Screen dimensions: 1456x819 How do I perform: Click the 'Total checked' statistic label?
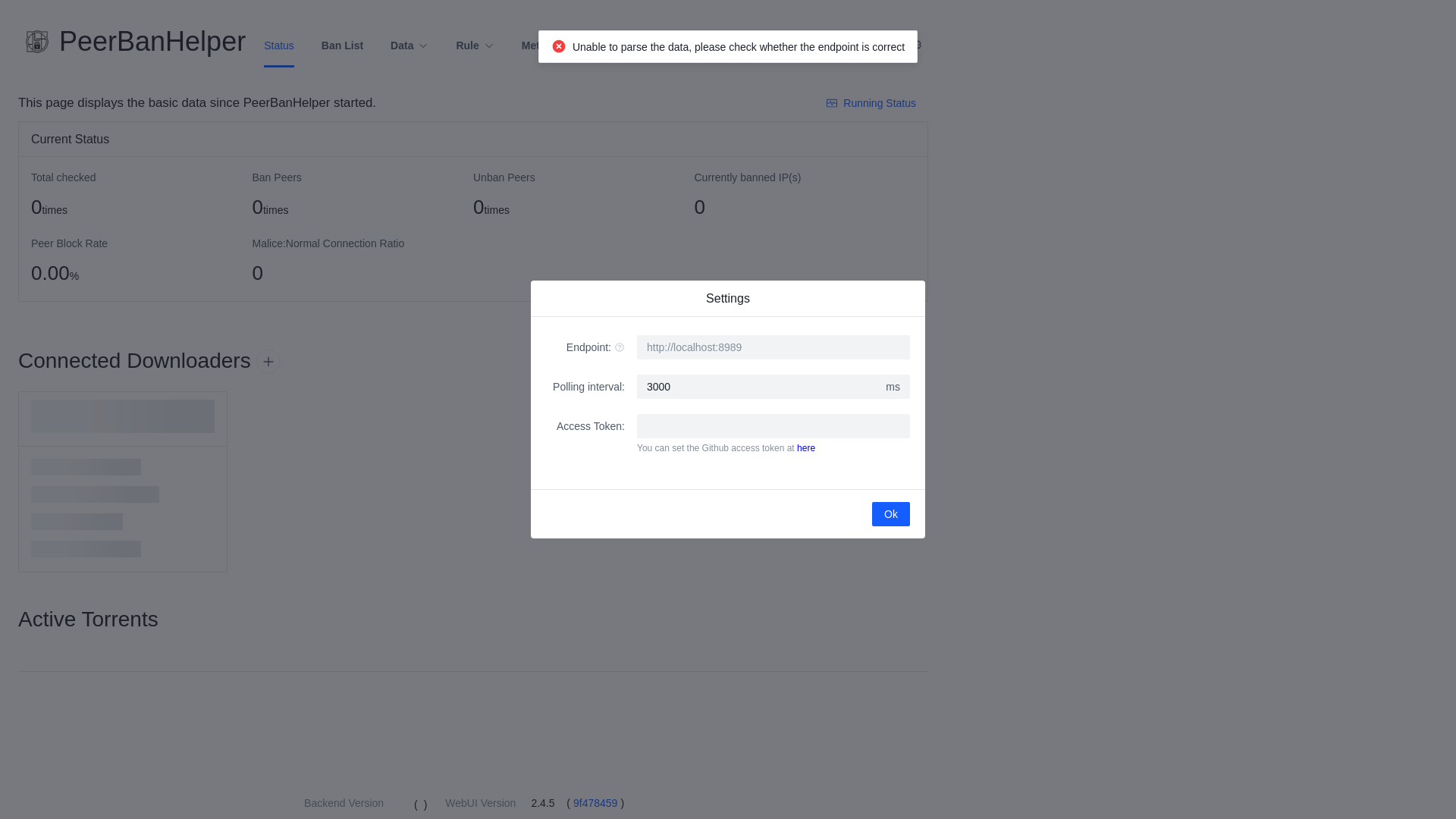point(64,177)
